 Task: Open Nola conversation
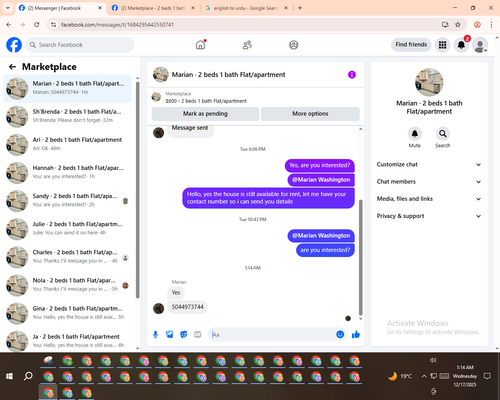tap(68, 285)
